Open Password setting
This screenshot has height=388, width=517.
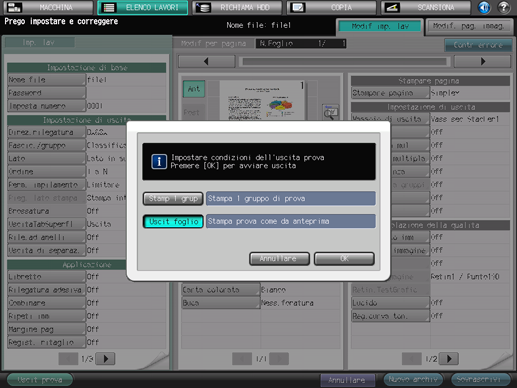46,93
